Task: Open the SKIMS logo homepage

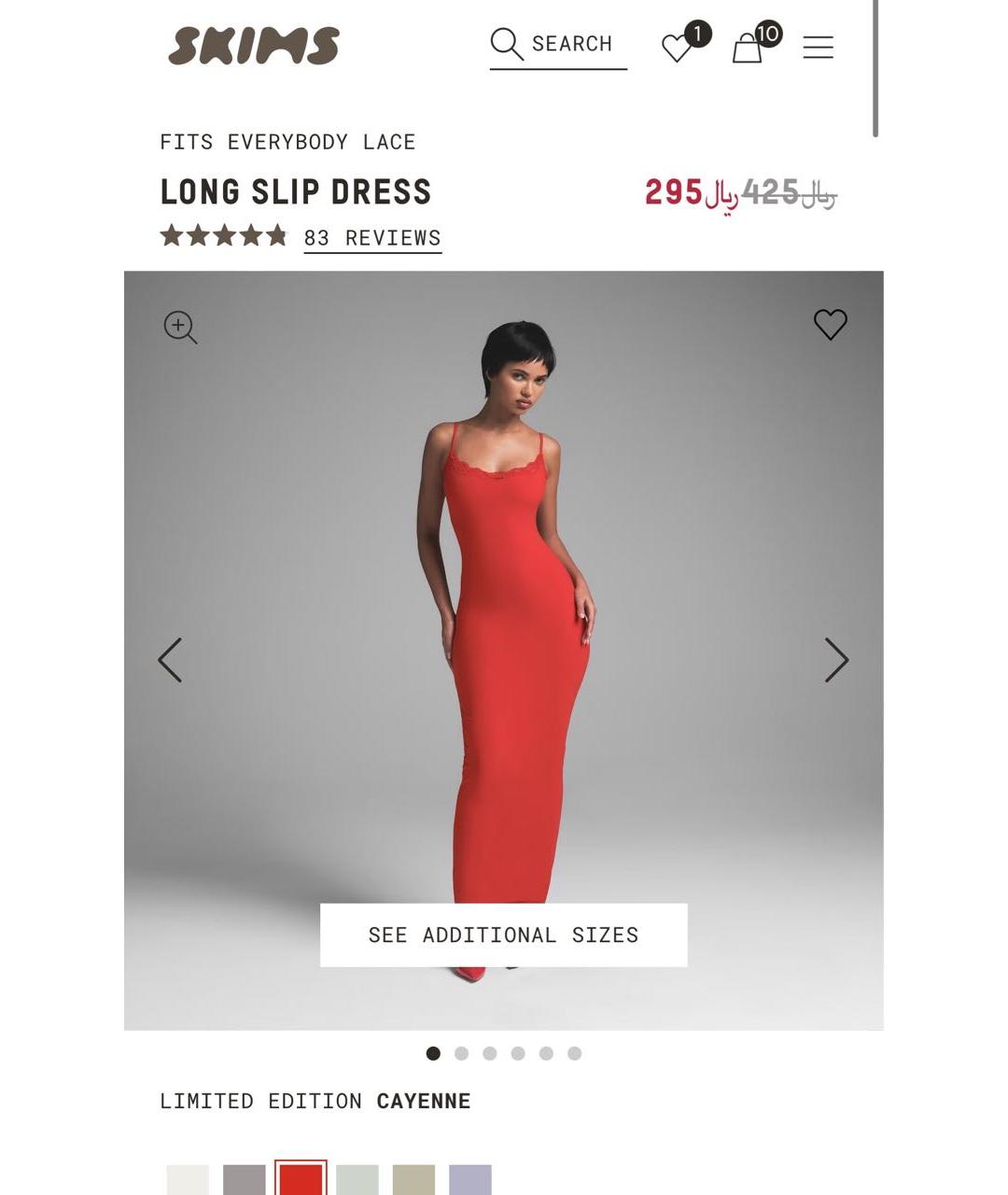Action: 254,46
